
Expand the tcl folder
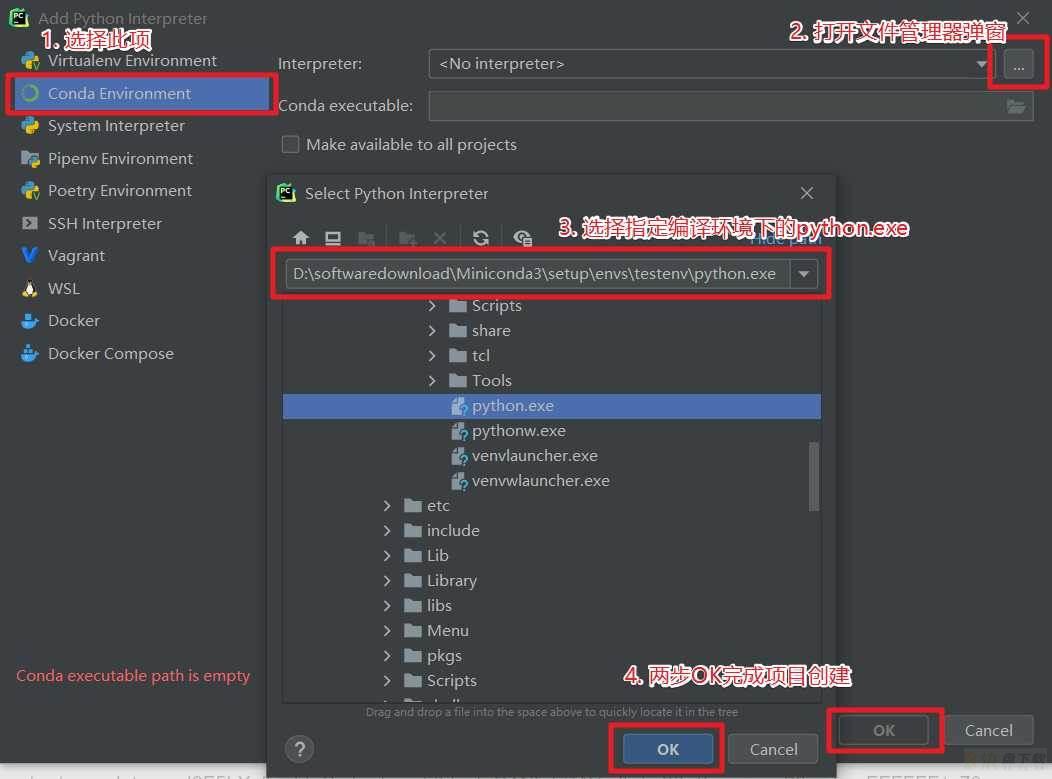[x=432, y=356]
